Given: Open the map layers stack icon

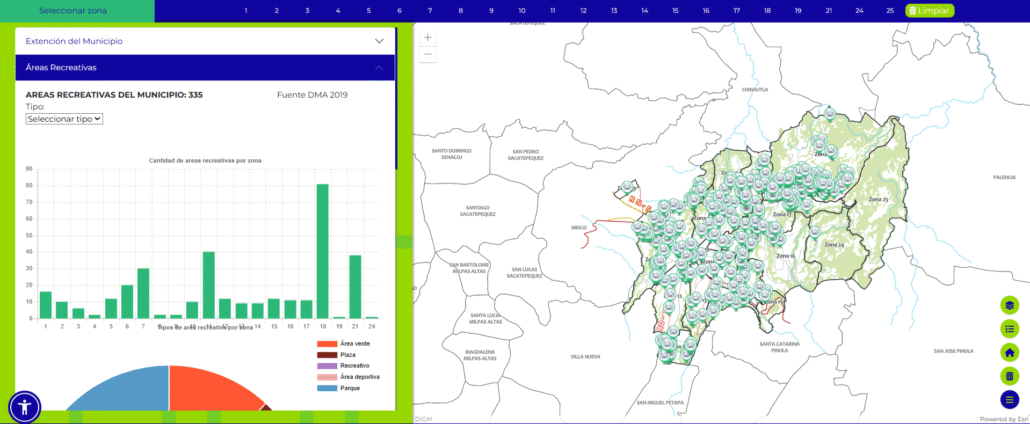Looking at the screenshot, I should (x=1009, y=305).
